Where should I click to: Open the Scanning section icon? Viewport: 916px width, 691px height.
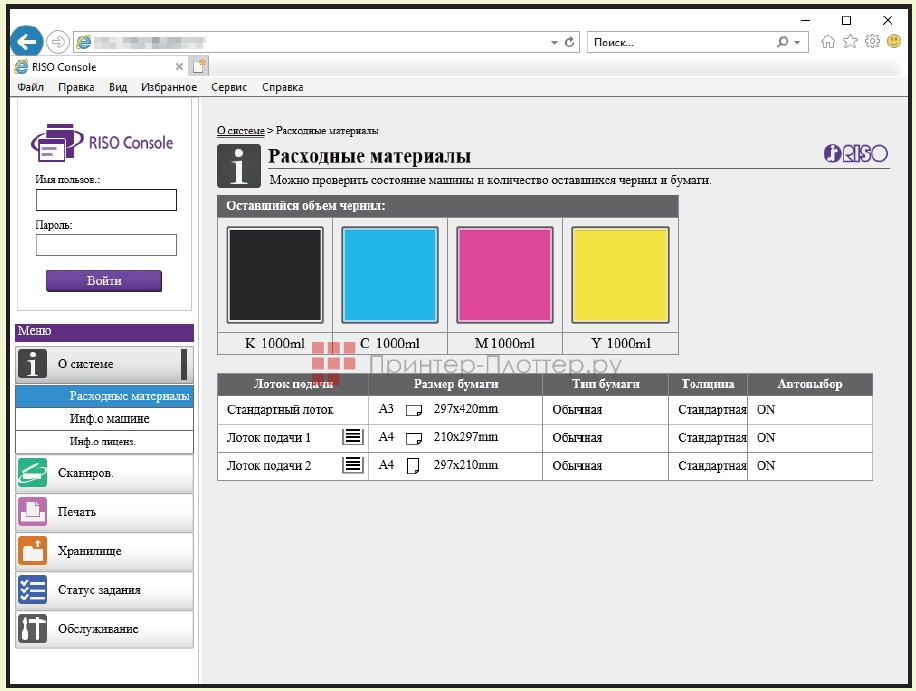point(33,473)
